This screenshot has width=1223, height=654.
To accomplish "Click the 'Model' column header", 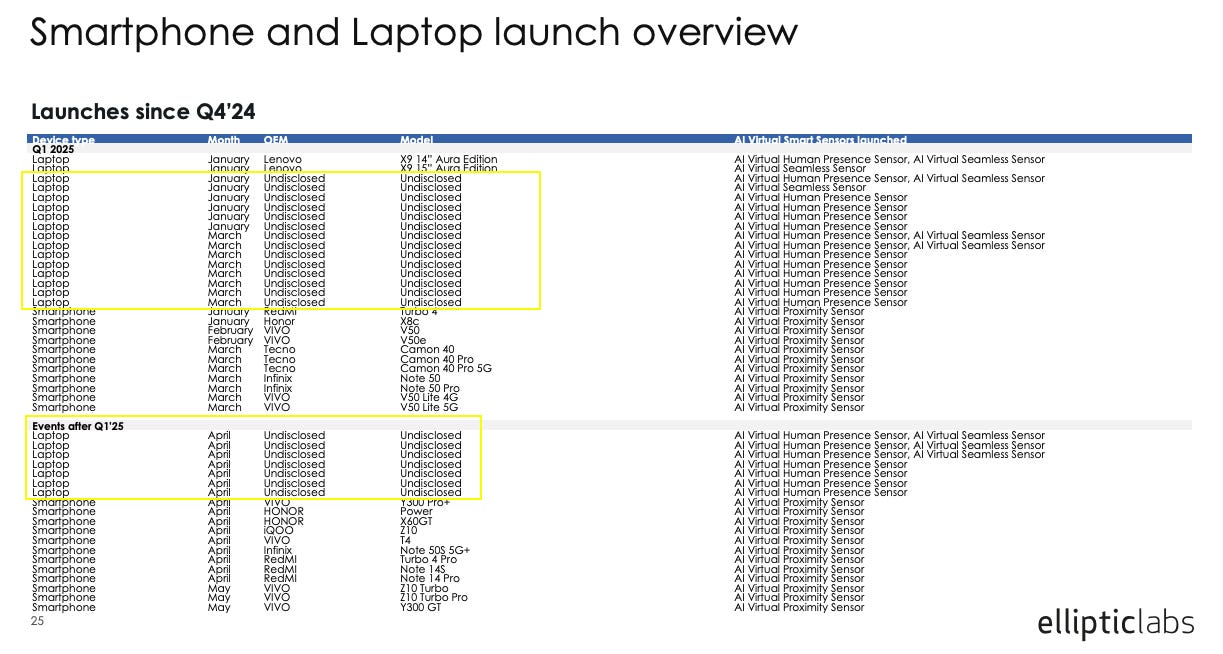I will (x=416, y=140).
